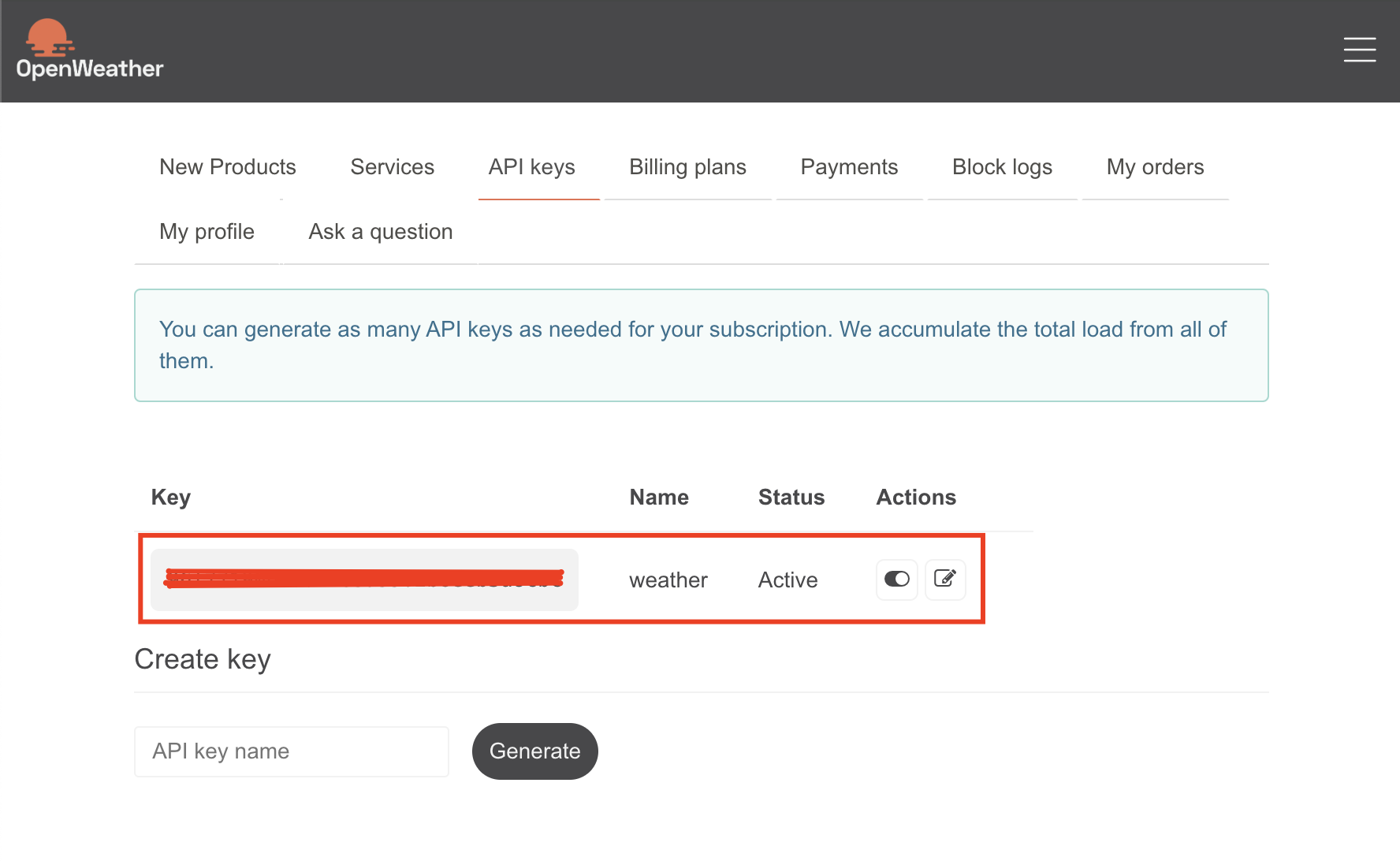Click the 'Name' column header
The width and height of the screenshot is (1400, 861).
(659, 498)
